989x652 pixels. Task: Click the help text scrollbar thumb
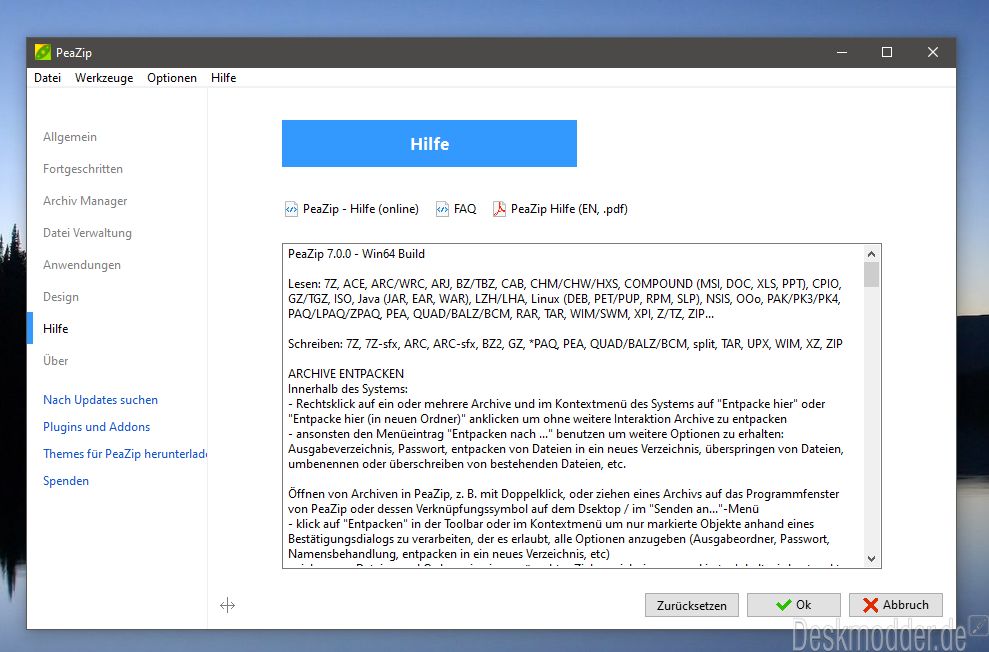pyautogui.click(x=871, y=275)
